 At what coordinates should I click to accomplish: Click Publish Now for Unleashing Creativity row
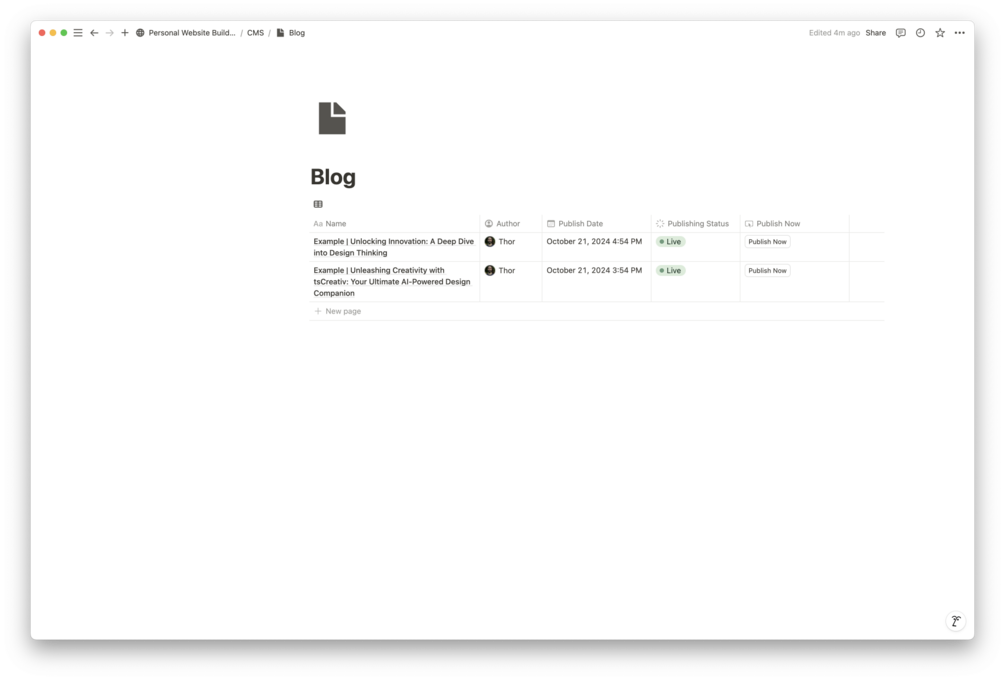click(x=767, y=270)
